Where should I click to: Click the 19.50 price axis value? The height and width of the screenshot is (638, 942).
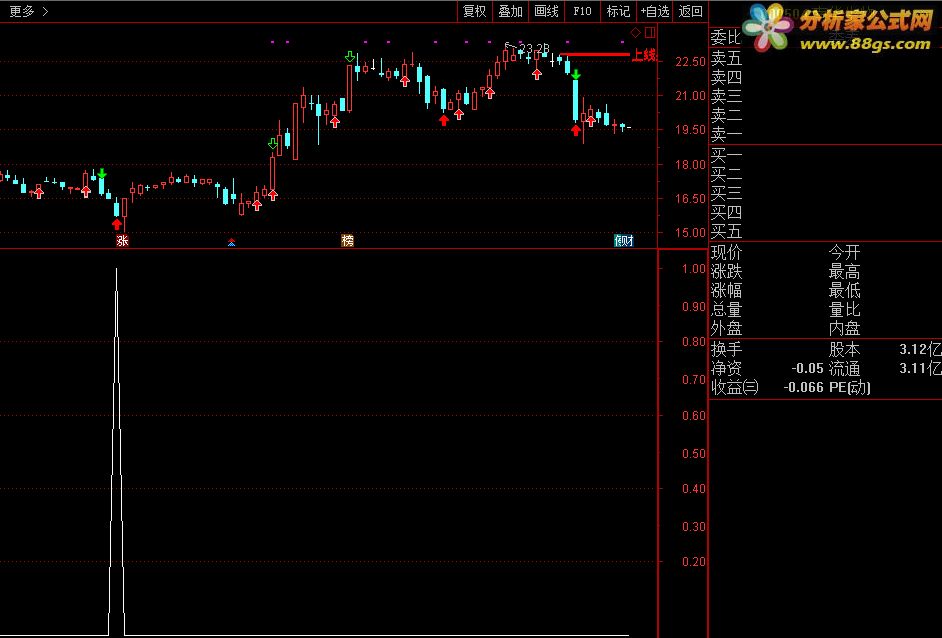690,130
